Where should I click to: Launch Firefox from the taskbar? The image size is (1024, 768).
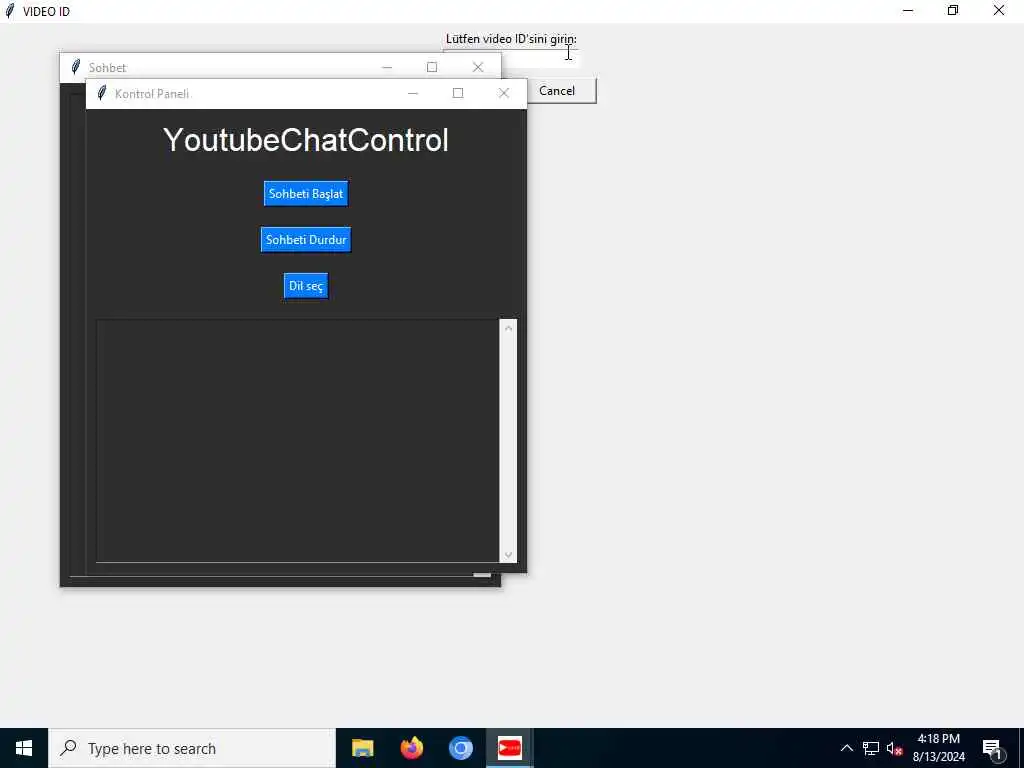[411, 748]
